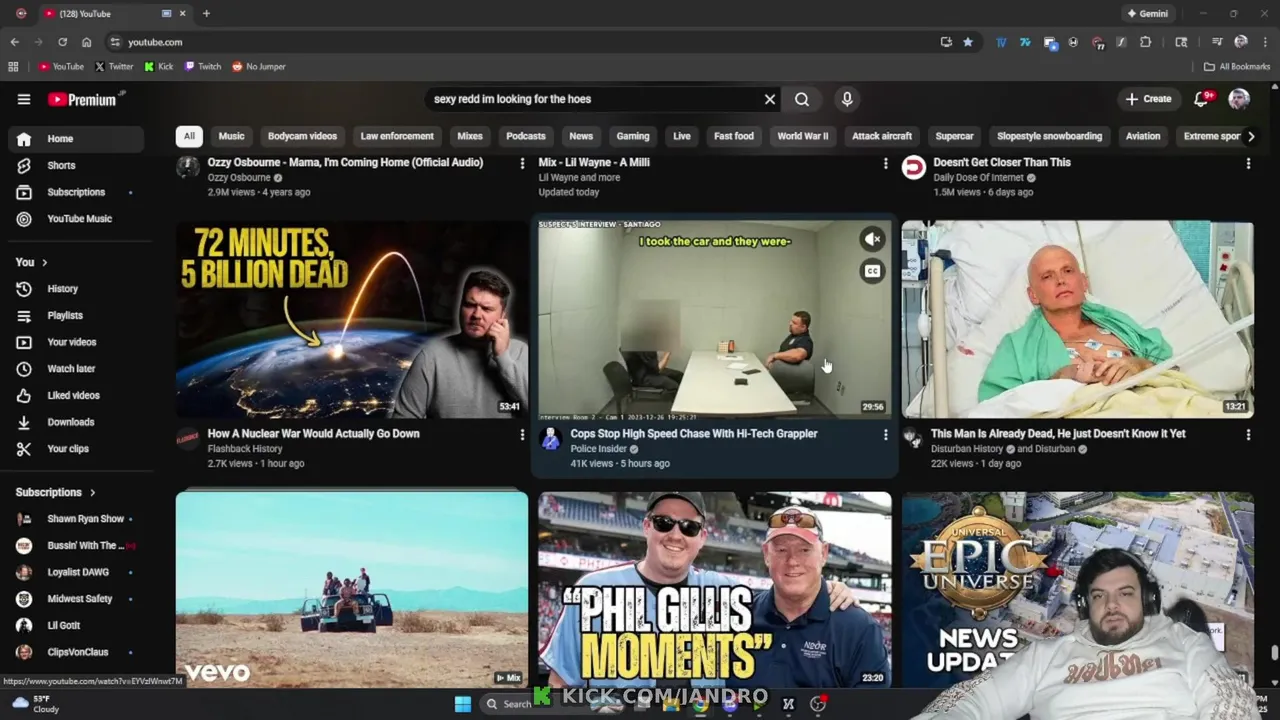The image size is (1280, 720).
Task: Click the browser address bar
Action: pos(520,42)
